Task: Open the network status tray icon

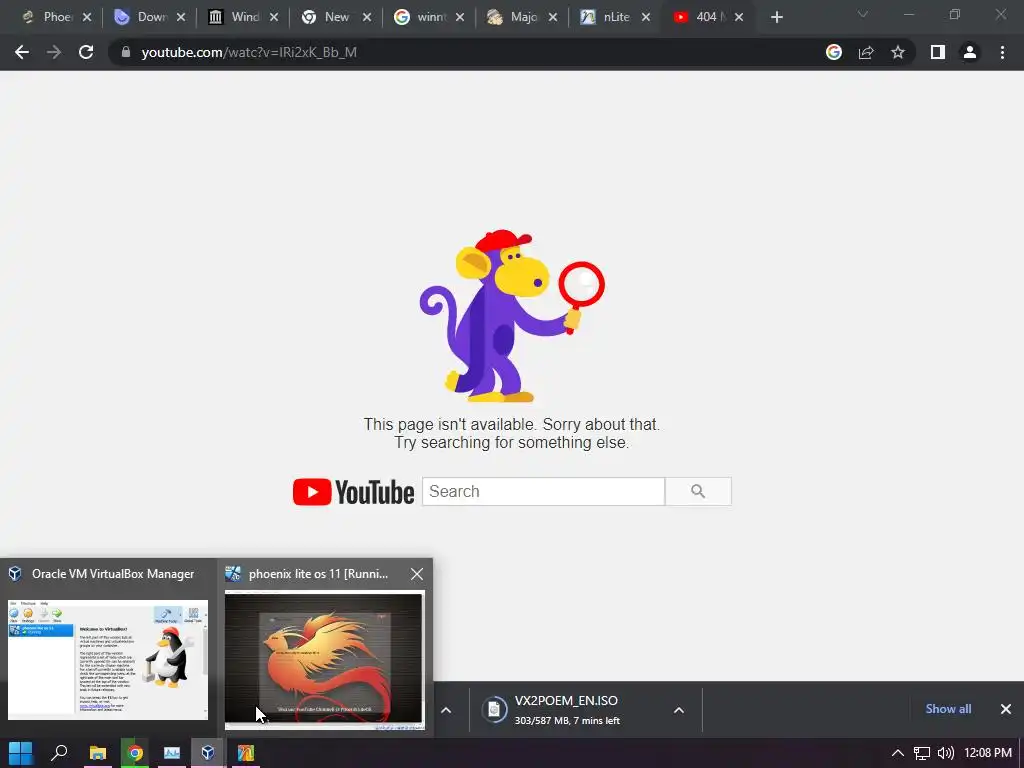Action: 921,753
